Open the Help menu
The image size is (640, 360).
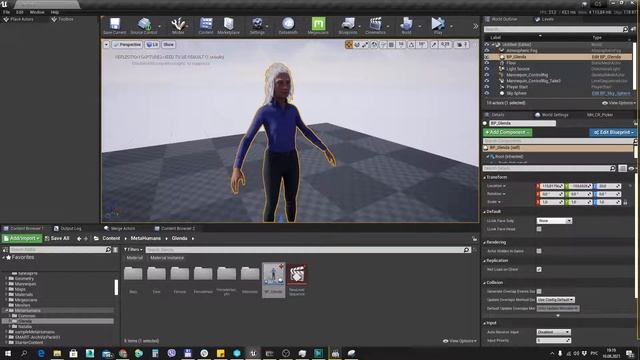[55, 12]
